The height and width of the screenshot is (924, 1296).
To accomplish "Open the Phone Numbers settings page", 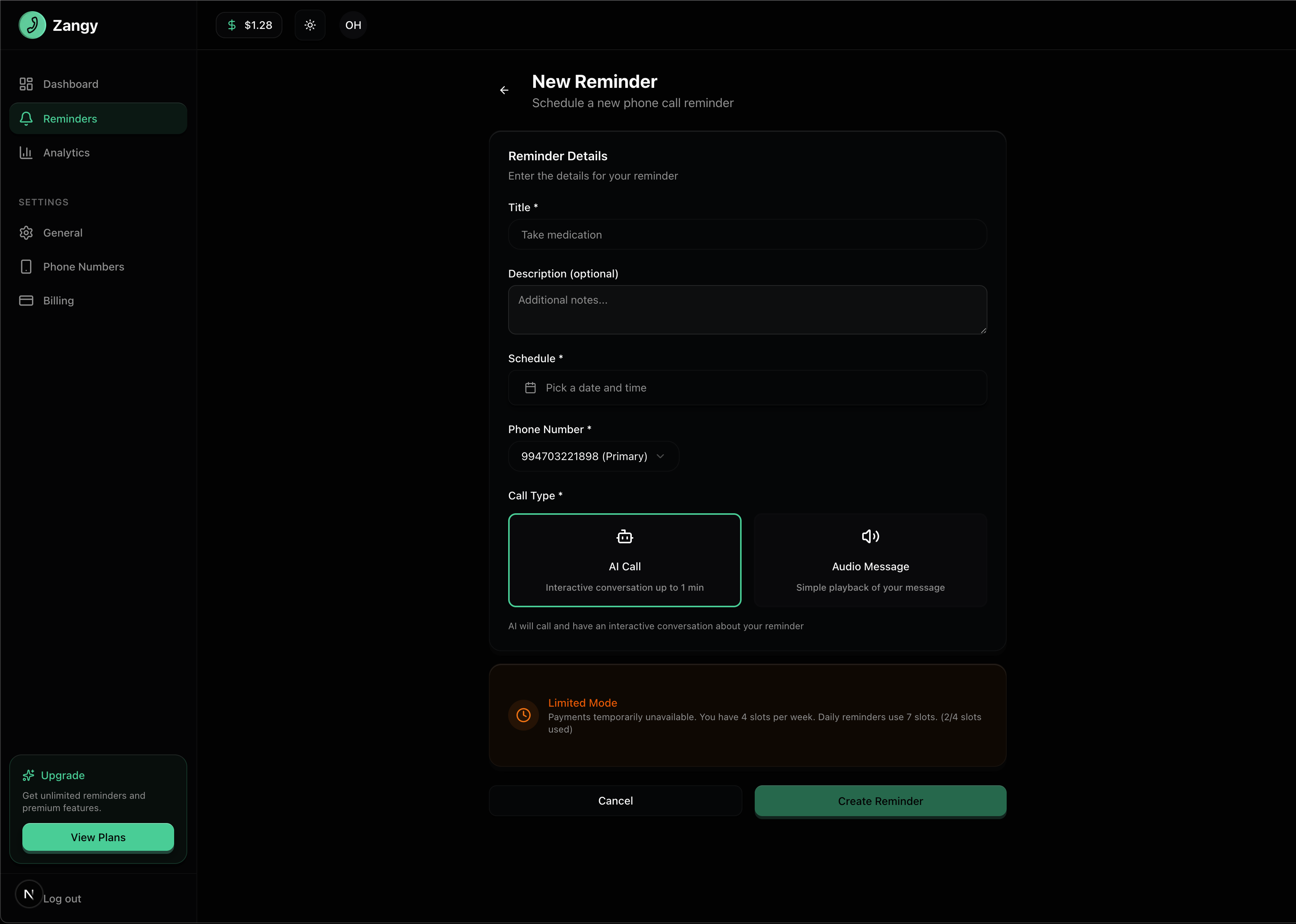I will (x=83, y=266).
